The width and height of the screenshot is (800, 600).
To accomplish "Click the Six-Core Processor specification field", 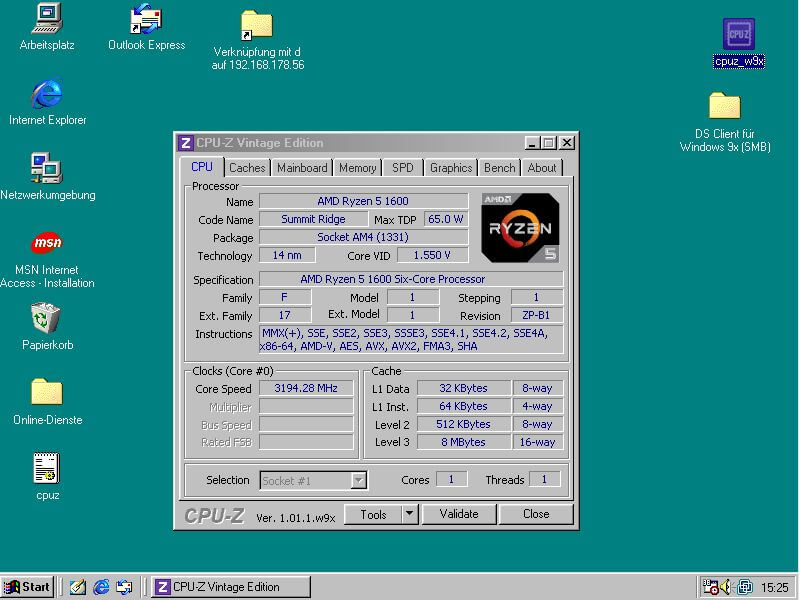I will tap(411, 279).
